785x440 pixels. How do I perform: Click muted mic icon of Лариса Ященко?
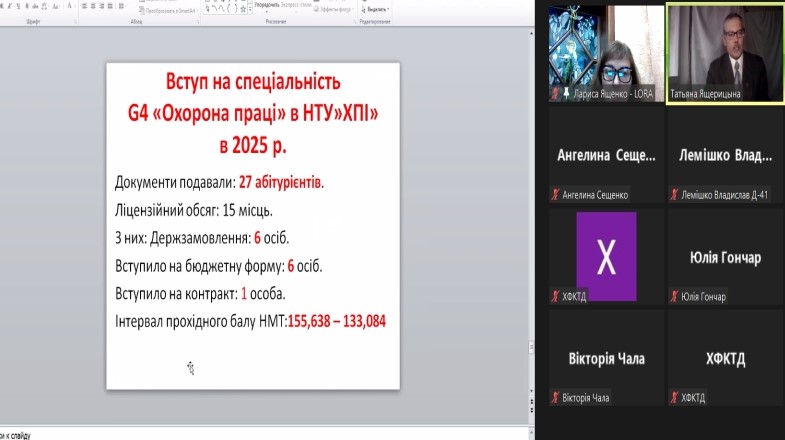pos(555,93)
